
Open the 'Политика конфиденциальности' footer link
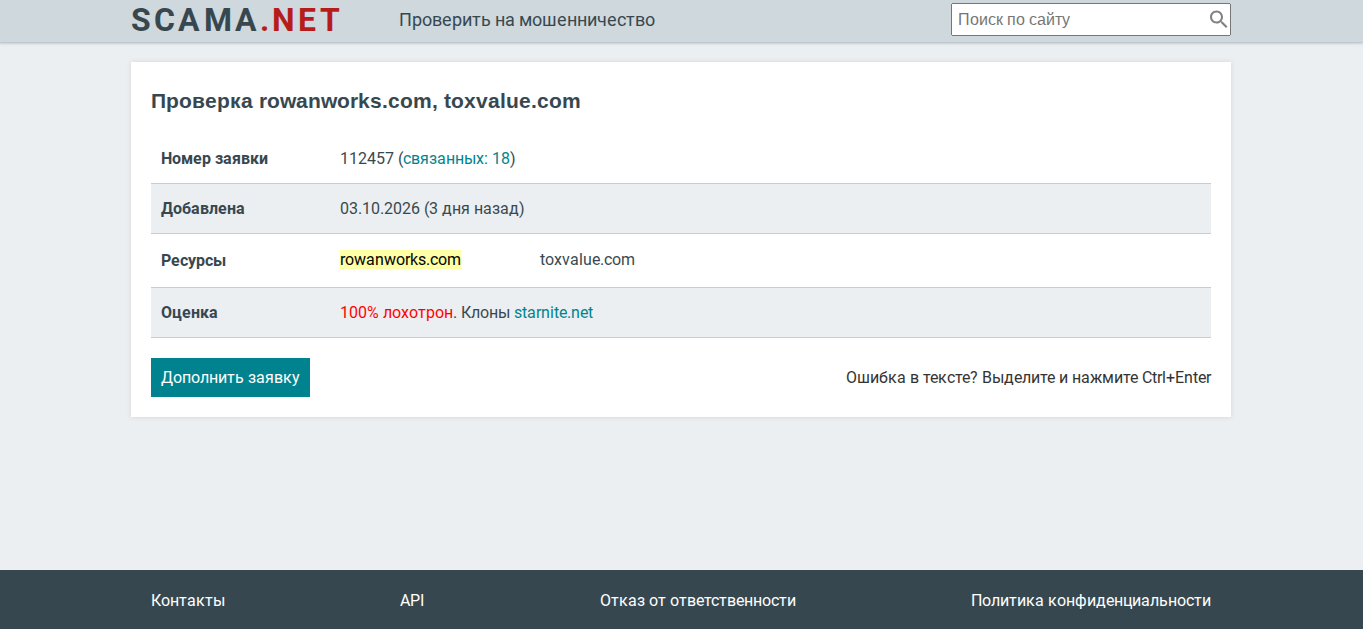pyautogui.click(x=1091, y=600)
